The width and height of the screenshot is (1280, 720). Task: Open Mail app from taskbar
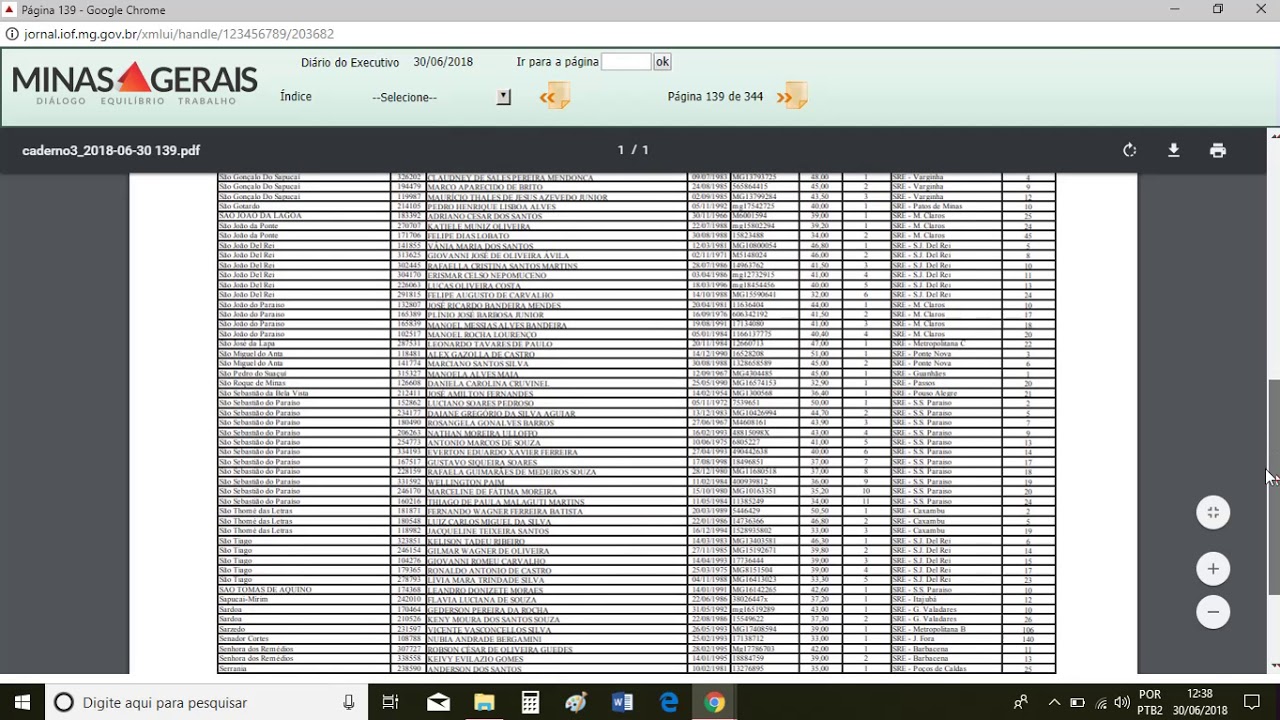click(438, 703)
